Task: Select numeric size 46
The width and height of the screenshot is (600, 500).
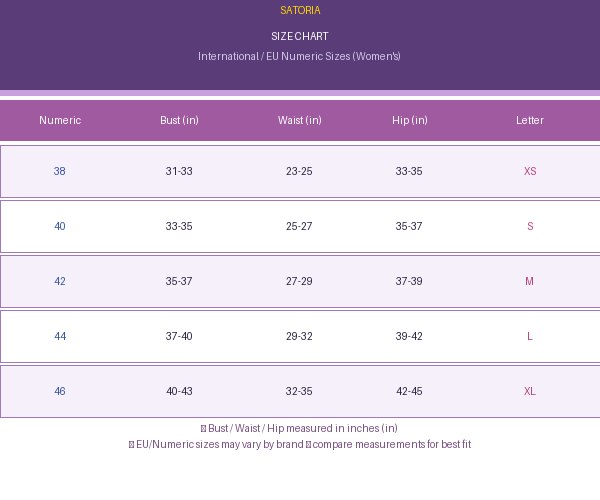Action: [60, 391]
